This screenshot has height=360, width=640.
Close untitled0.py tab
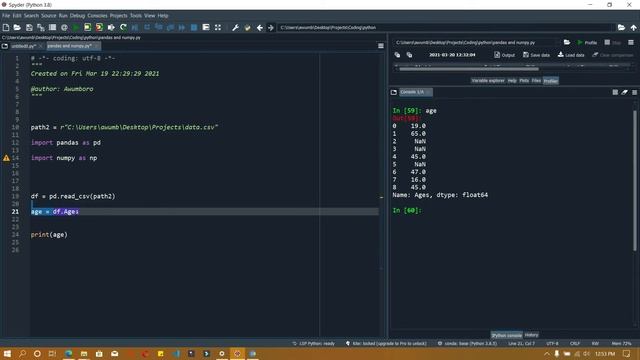coord(40,46)
